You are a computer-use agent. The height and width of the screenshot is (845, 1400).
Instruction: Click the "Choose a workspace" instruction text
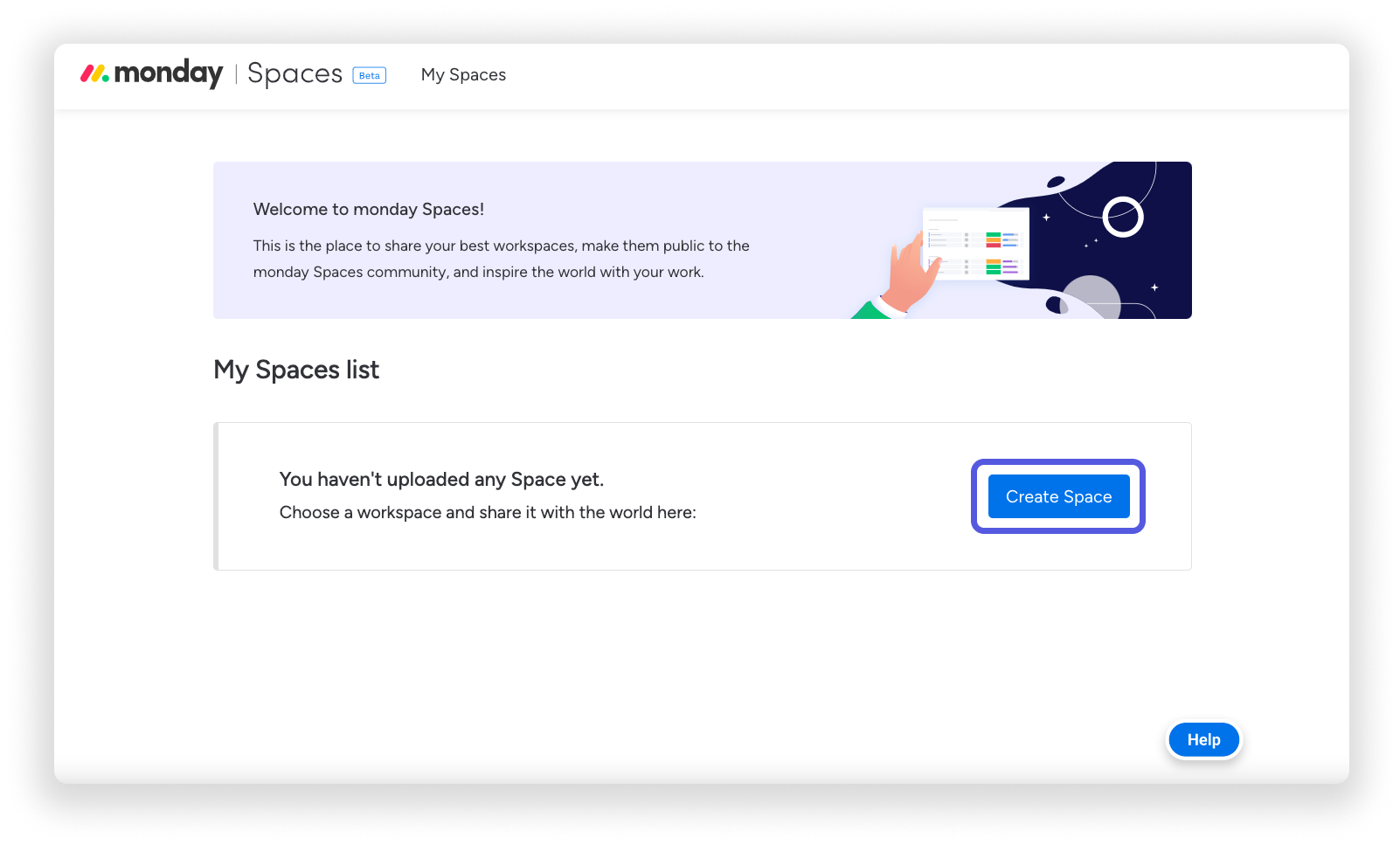coord(488,513)
